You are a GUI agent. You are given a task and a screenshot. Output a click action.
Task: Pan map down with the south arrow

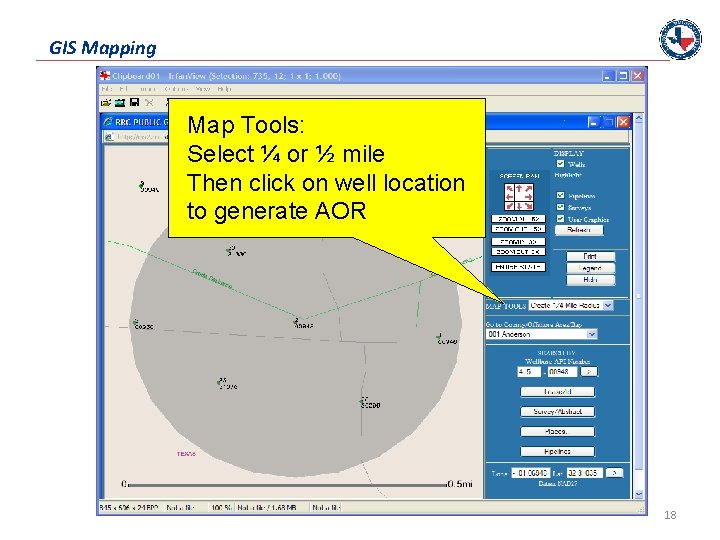click(x=519, y=206)
